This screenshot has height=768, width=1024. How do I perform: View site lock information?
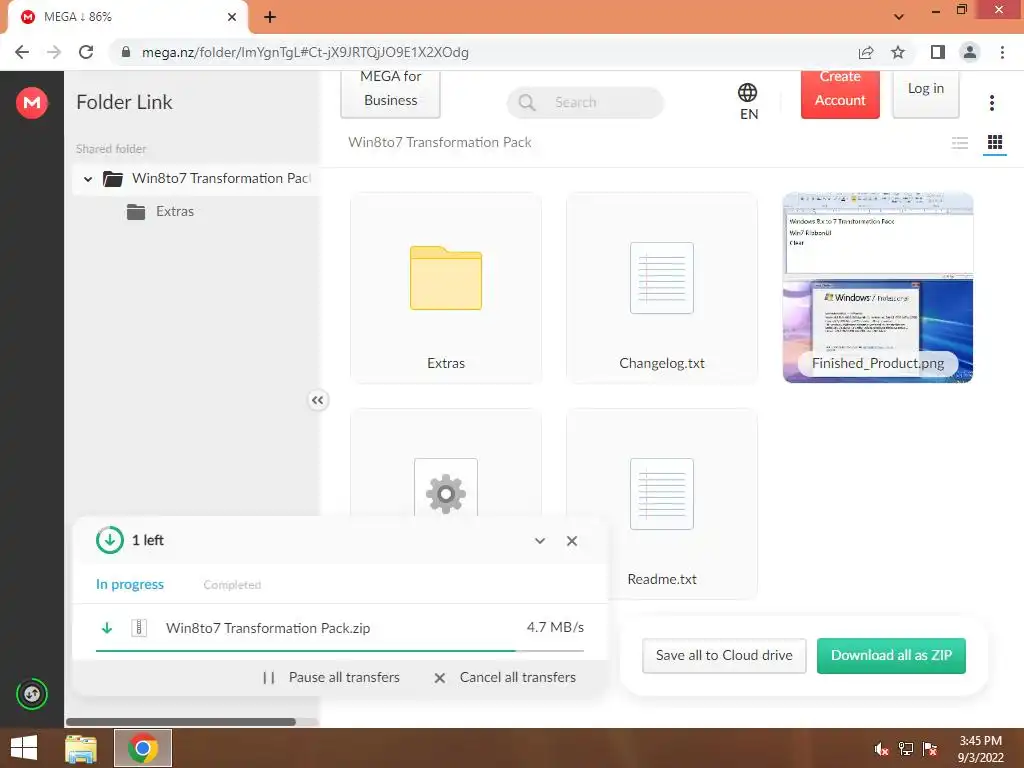click(x=126, y=52)
